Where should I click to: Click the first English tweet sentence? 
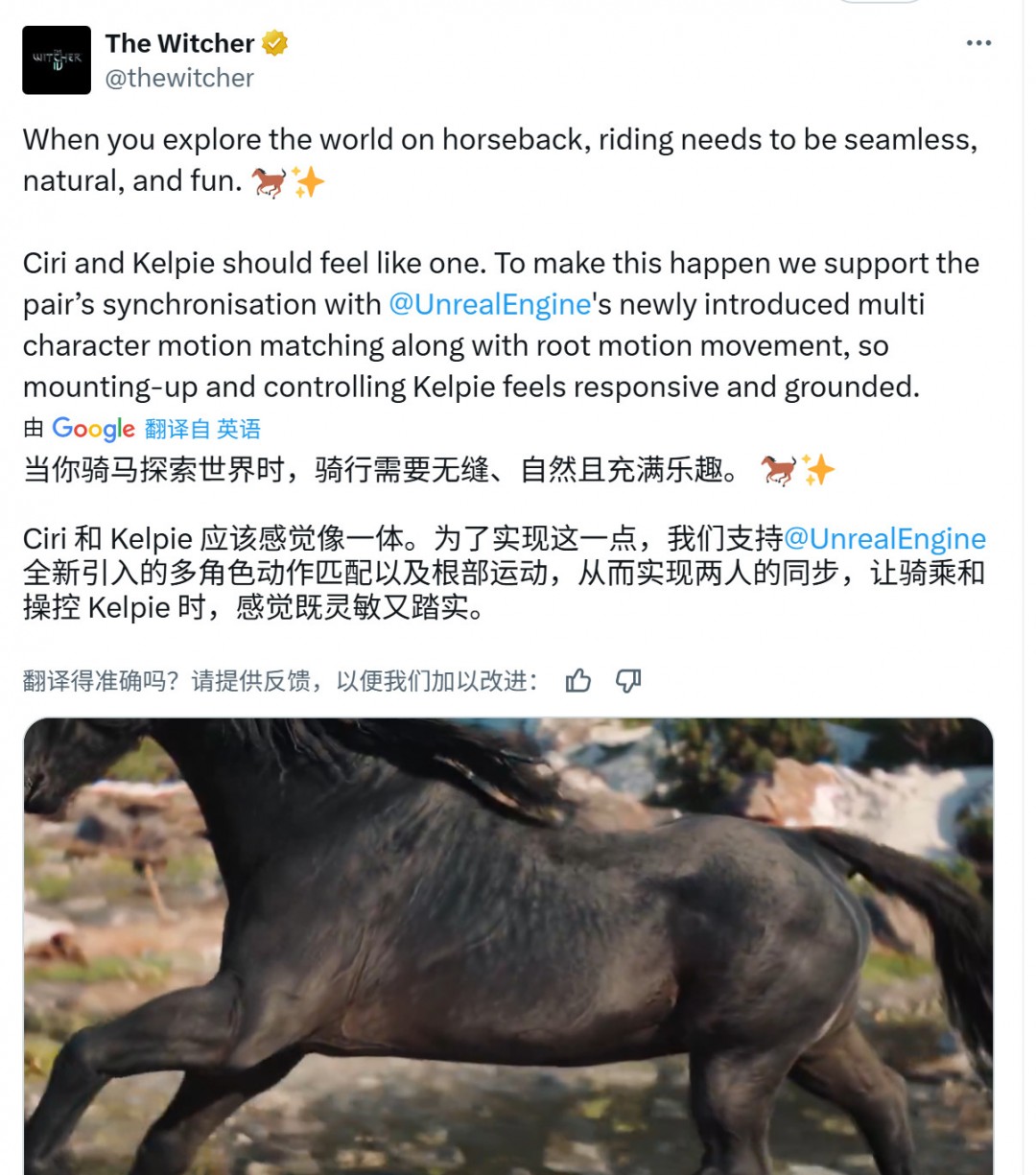pyautogui.click(x=500, y=160)
